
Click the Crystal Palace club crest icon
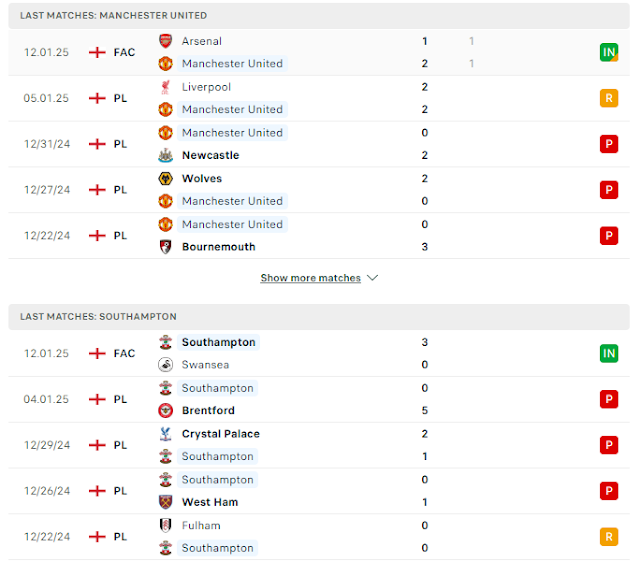tap(165, 434)
